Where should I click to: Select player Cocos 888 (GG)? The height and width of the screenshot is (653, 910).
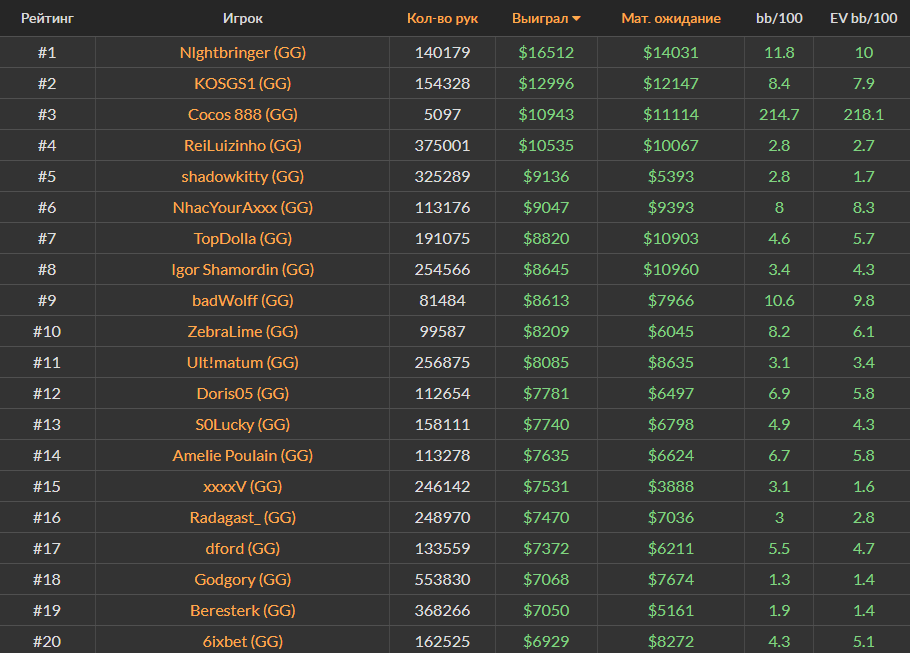click(x=242, y=114)
